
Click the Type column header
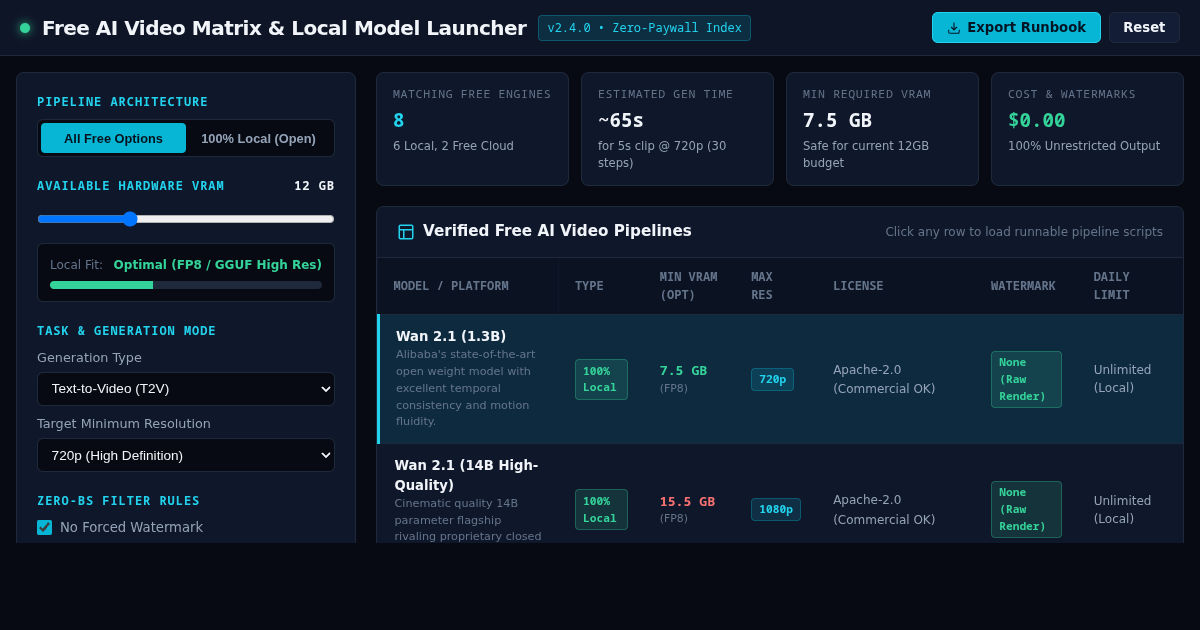tap(589, 286)
